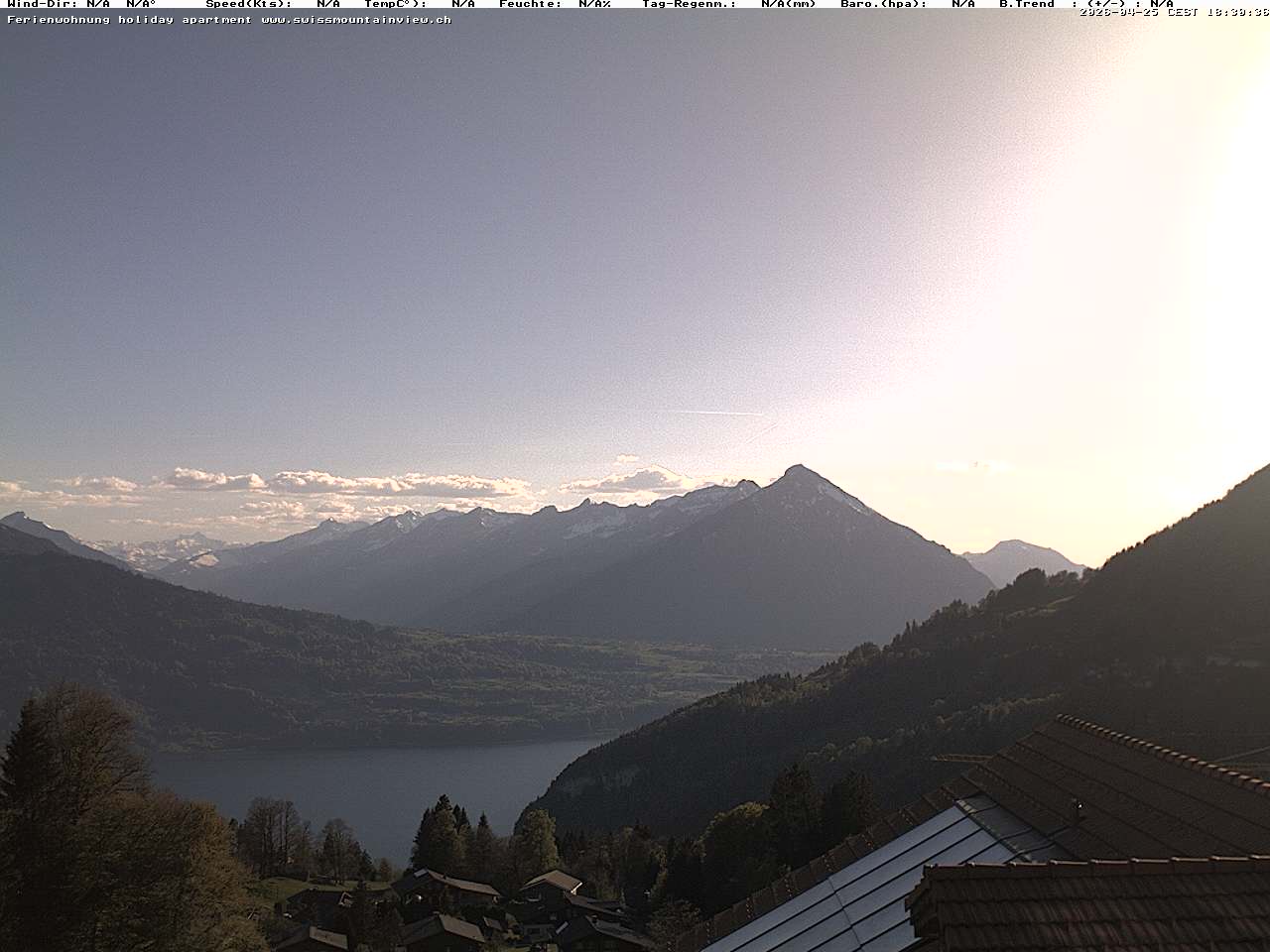
Task: Click the Tag-Regenm. rain label
Action: point(689,4)
